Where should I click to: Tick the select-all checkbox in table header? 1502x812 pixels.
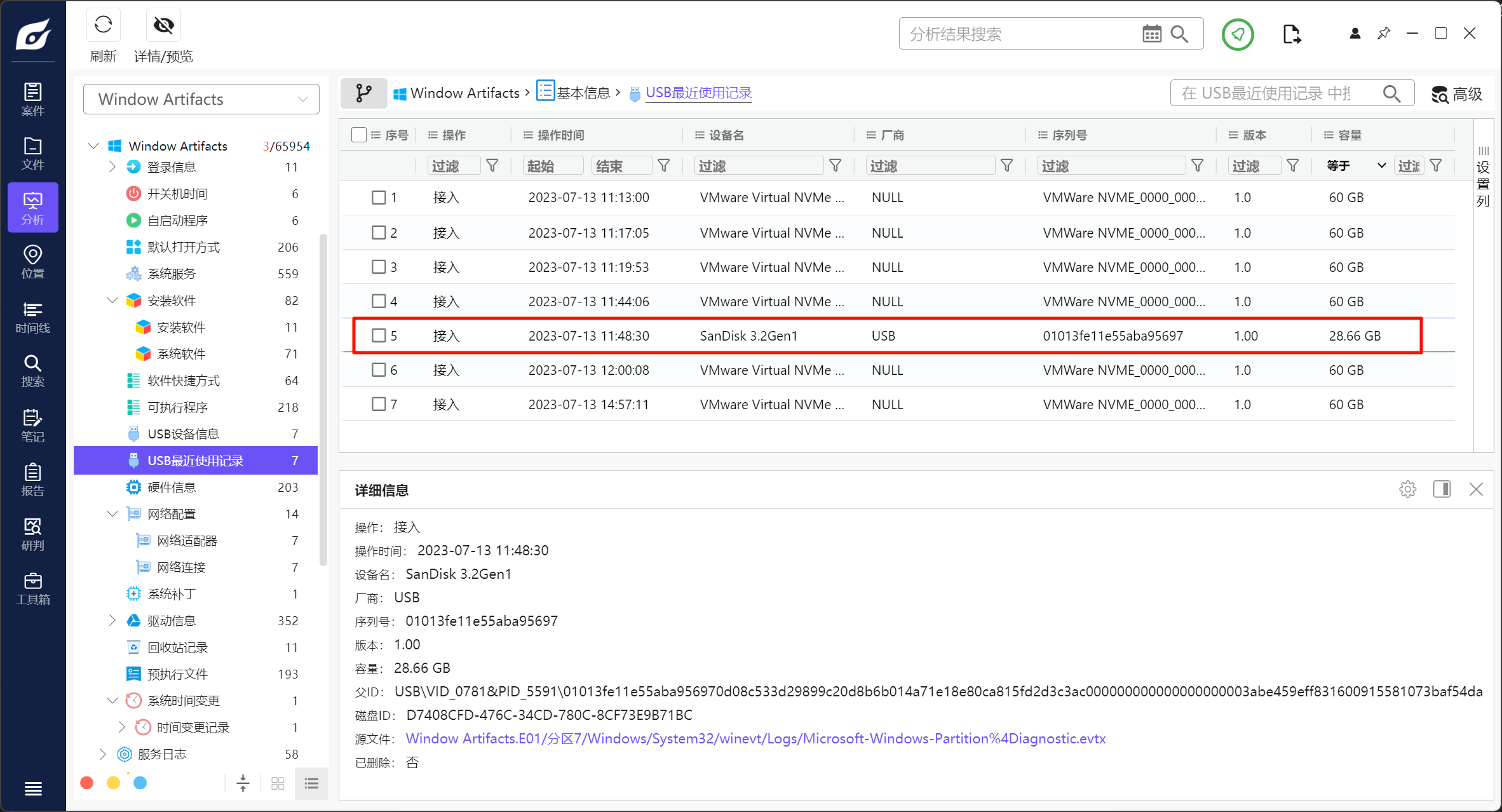click(x=359, y=135)
